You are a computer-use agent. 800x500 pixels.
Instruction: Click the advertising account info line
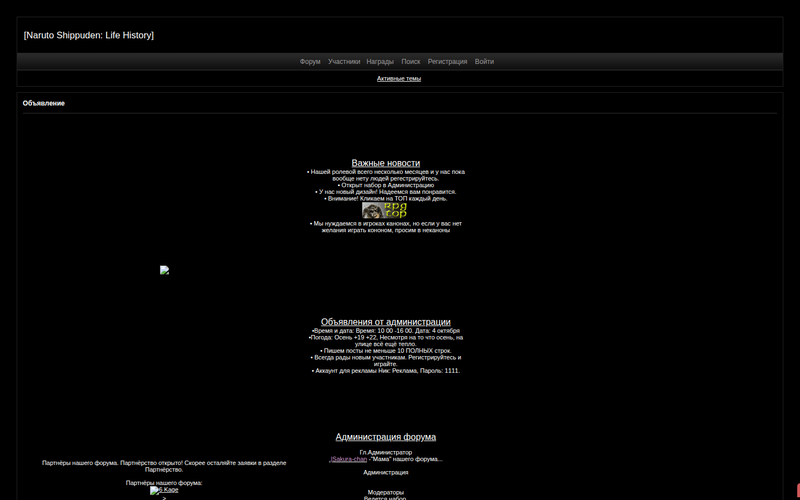click(386, 370)
